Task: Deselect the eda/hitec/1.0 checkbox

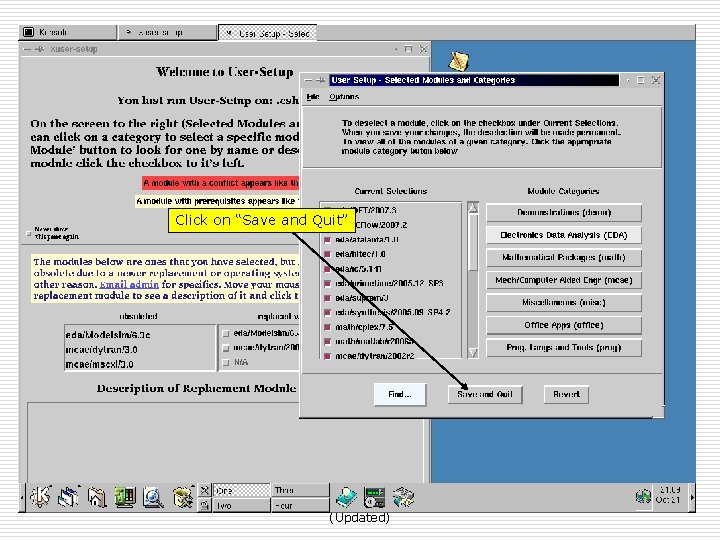Action: pos(327,254)
